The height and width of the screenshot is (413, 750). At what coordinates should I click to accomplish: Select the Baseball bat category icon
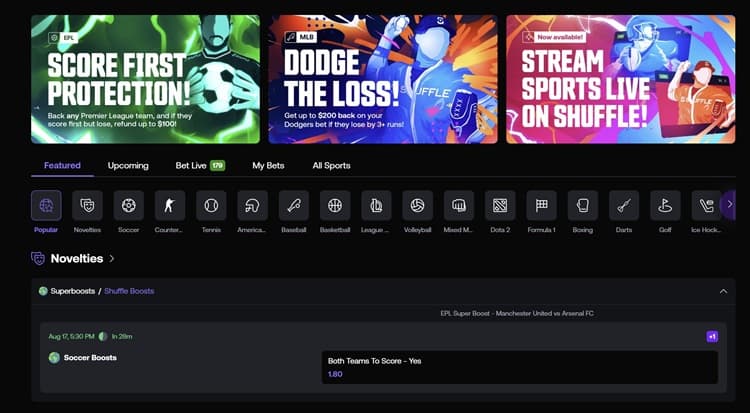click(x=294, y=205)
